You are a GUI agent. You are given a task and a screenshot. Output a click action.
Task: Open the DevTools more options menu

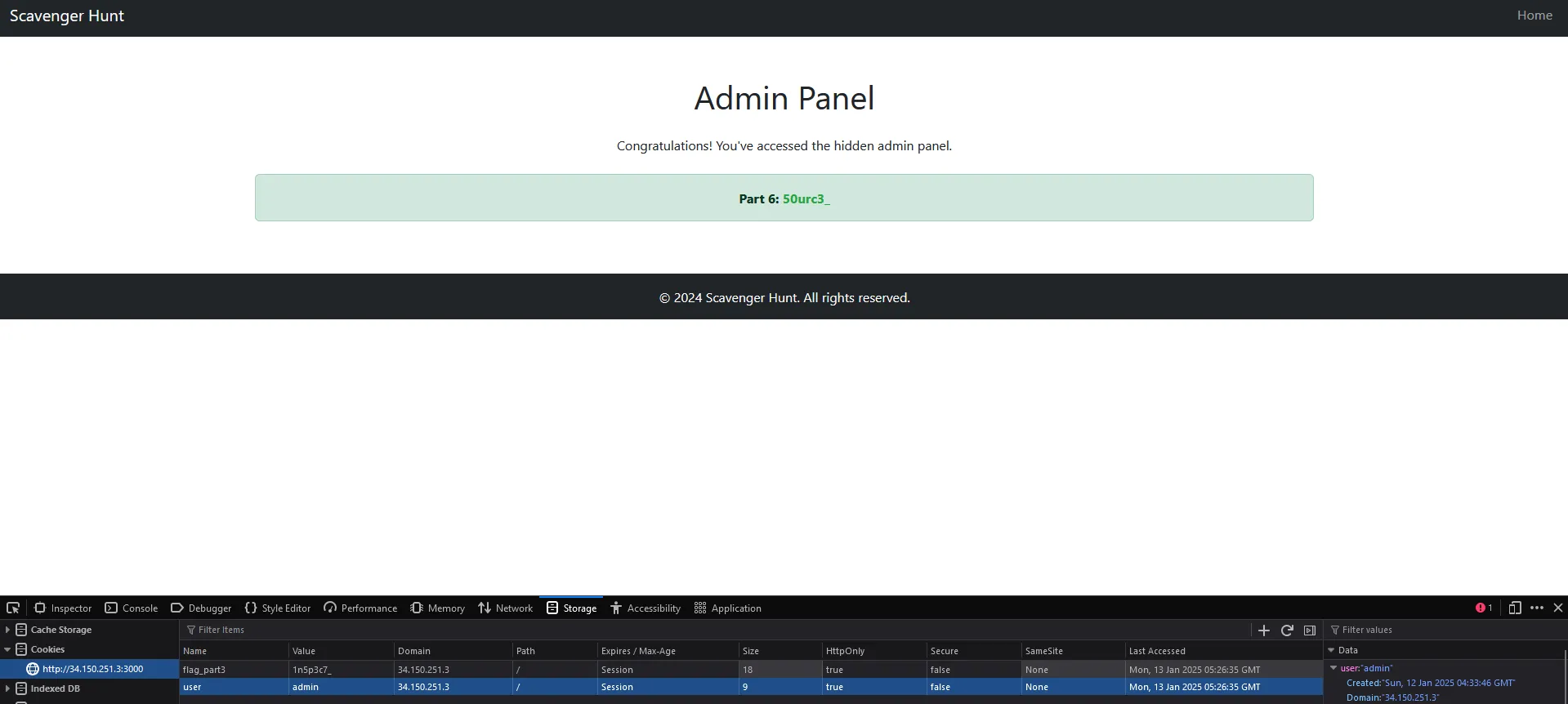1537,608
